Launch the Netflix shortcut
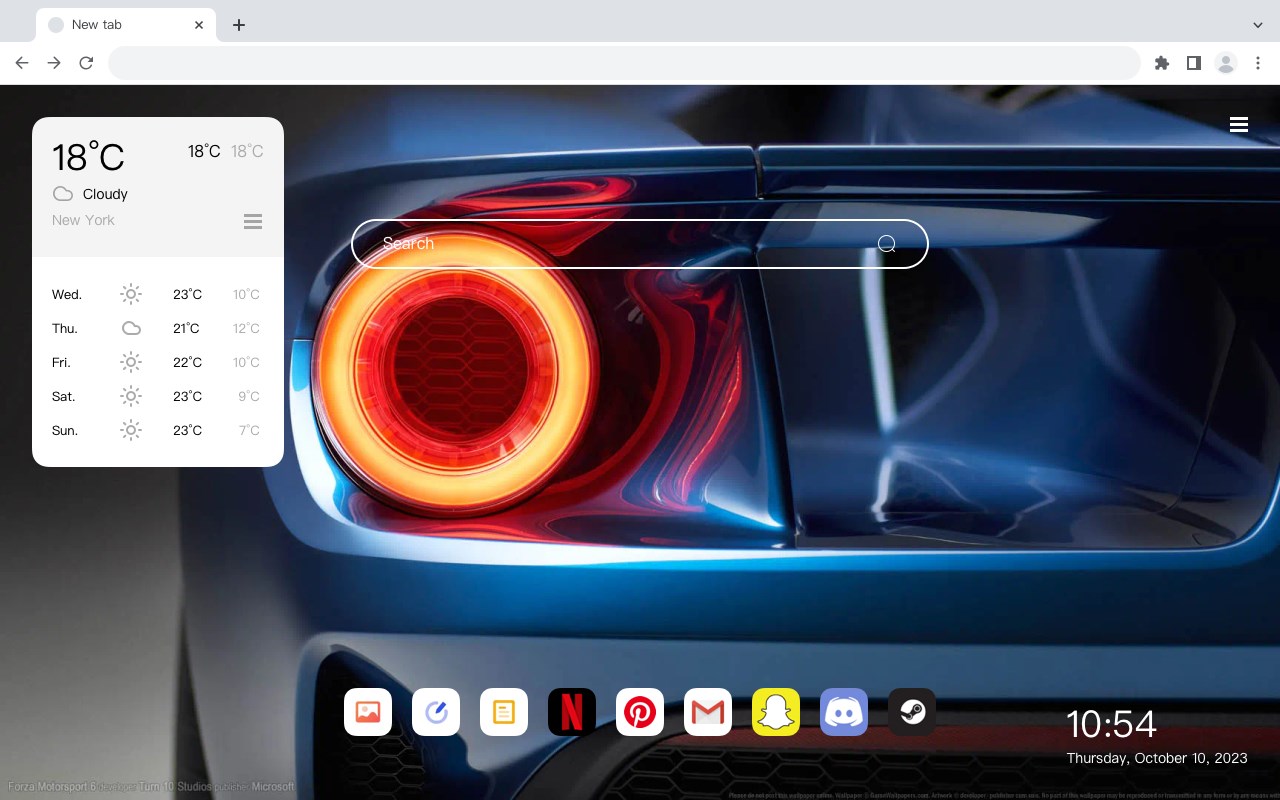This screenshot has height=800, width=1280. (x=572, y=712)
